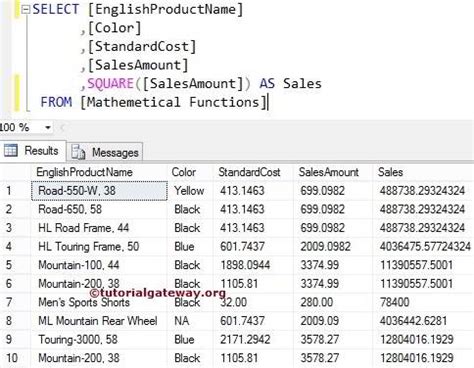
Task: Click the Messages tab icon
Action: coord(78,152)
